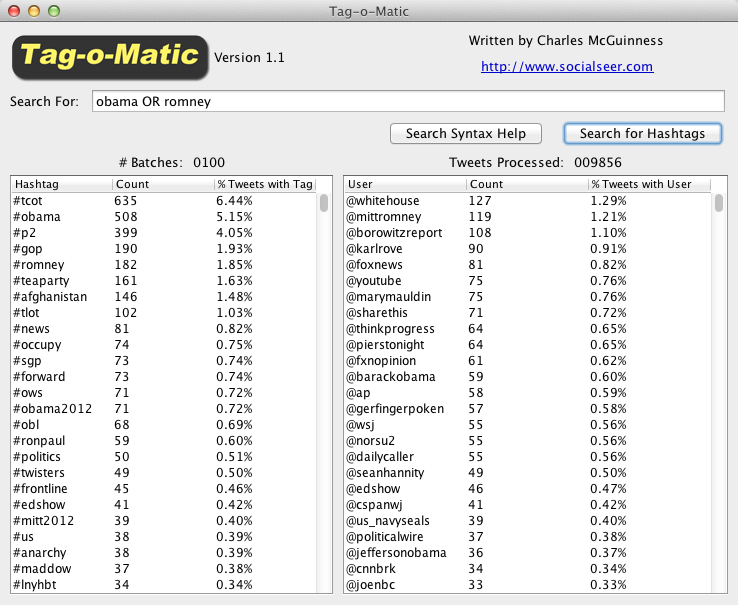Select the #p2 hashtag row
This screenshot has width=738, height=605.
click(164, 233)
